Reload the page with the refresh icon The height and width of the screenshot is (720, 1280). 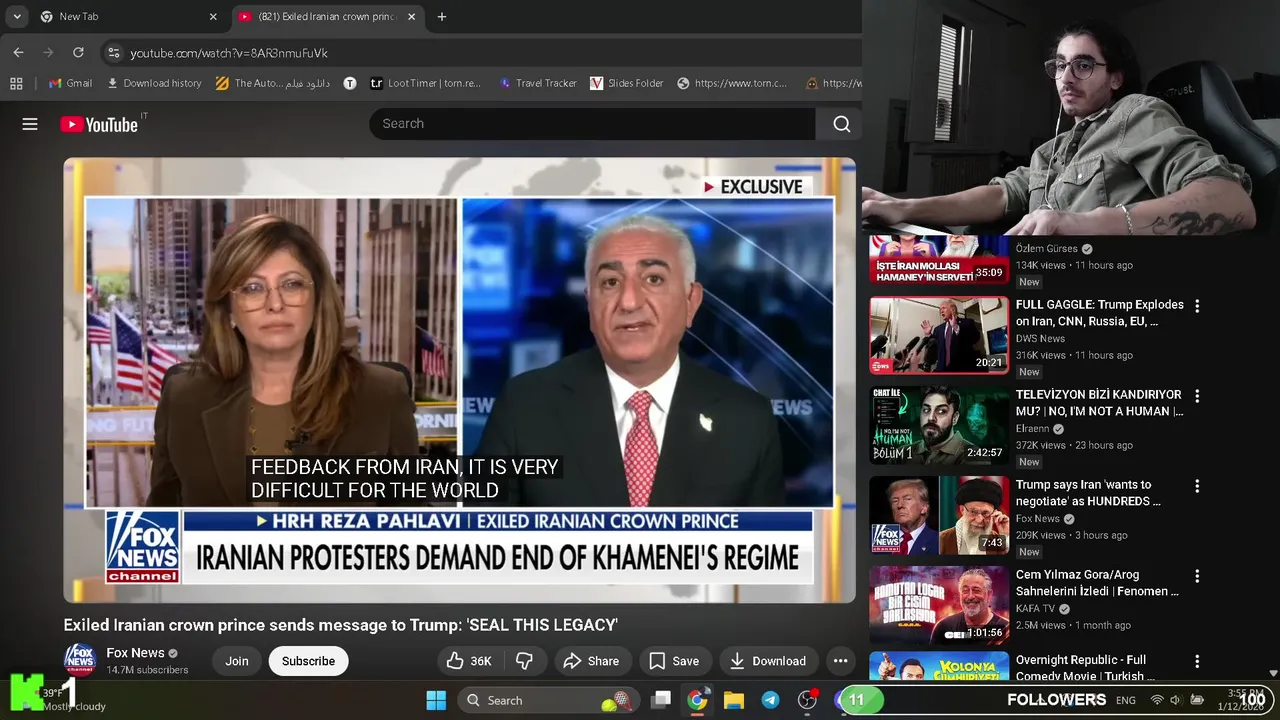pyautogui.click(x=78, y=52)
